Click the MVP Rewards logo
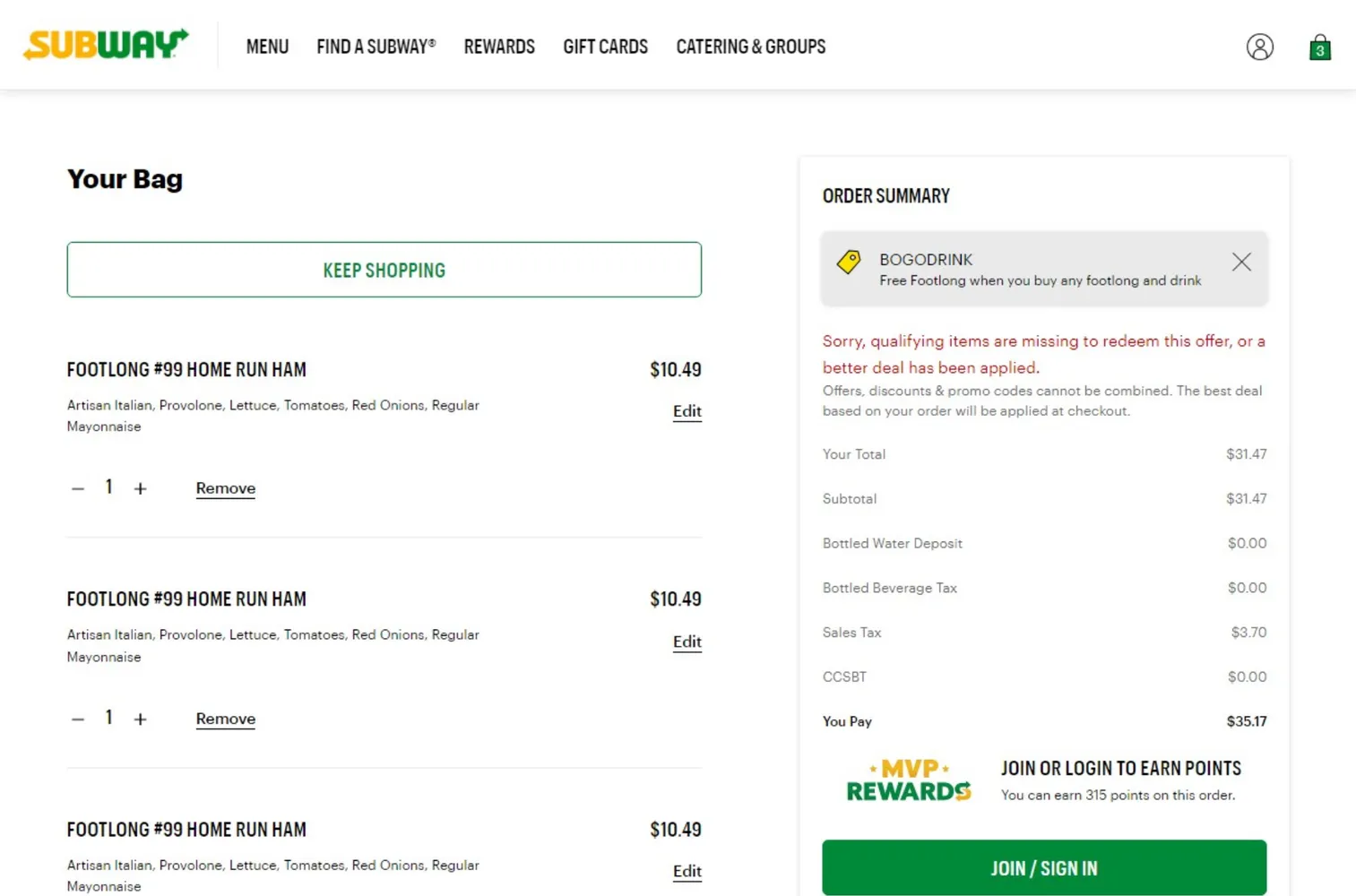Viewport: 1356px width, 896px height. 908,780
